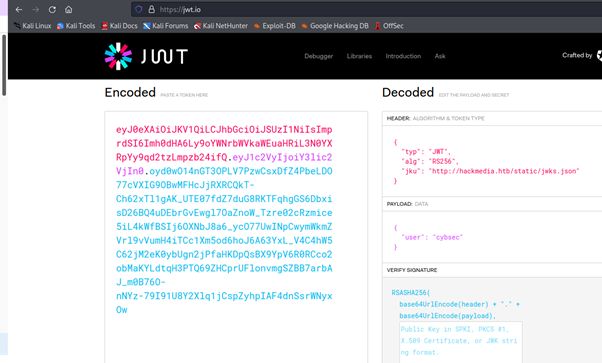The width and height of the screenshot is (602, 363).
Task: Open the Kali Docs bookmark
Action: pyautogui.click(x=119, y=26)
